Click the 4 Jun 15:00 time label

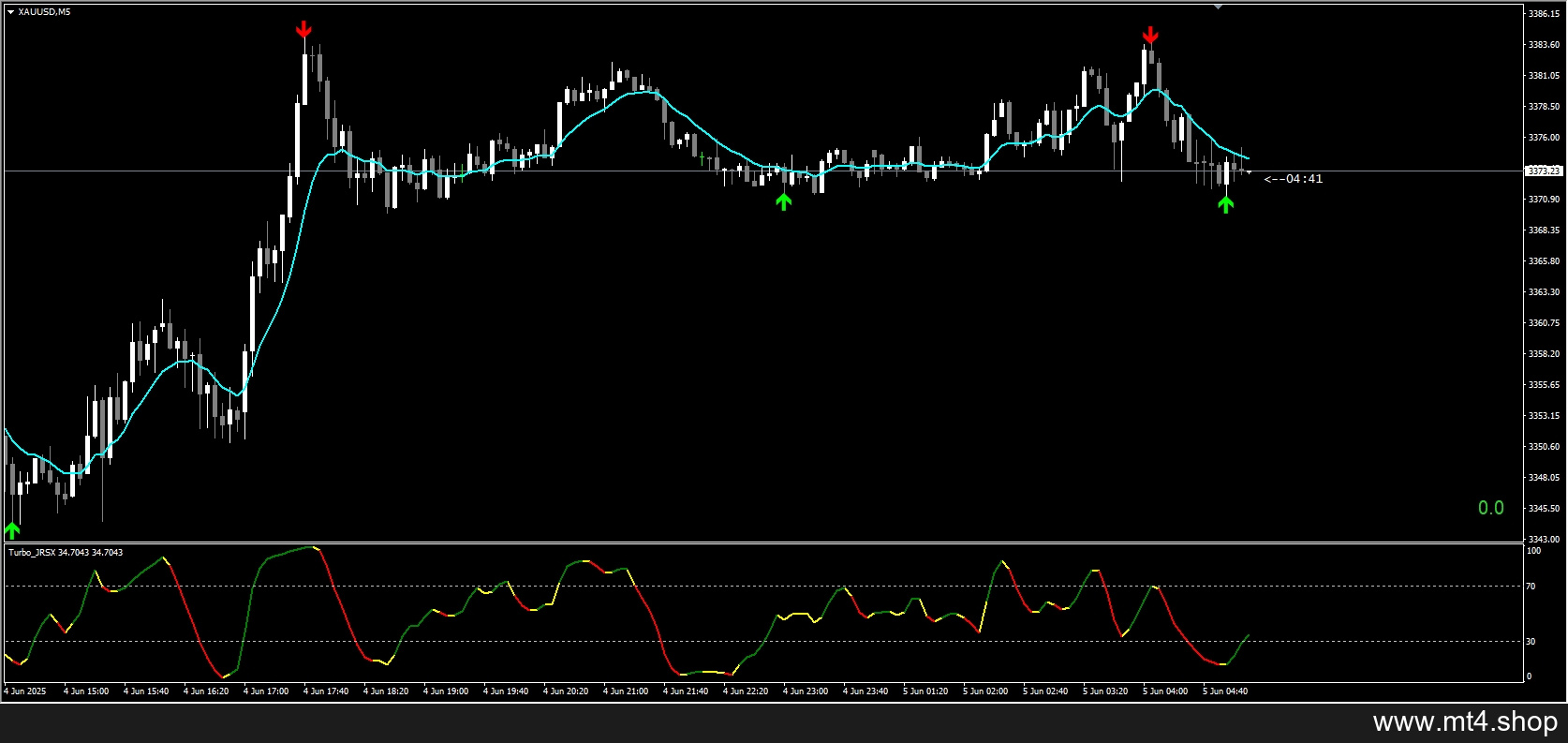pyautogui.click(x=86, y=691)
